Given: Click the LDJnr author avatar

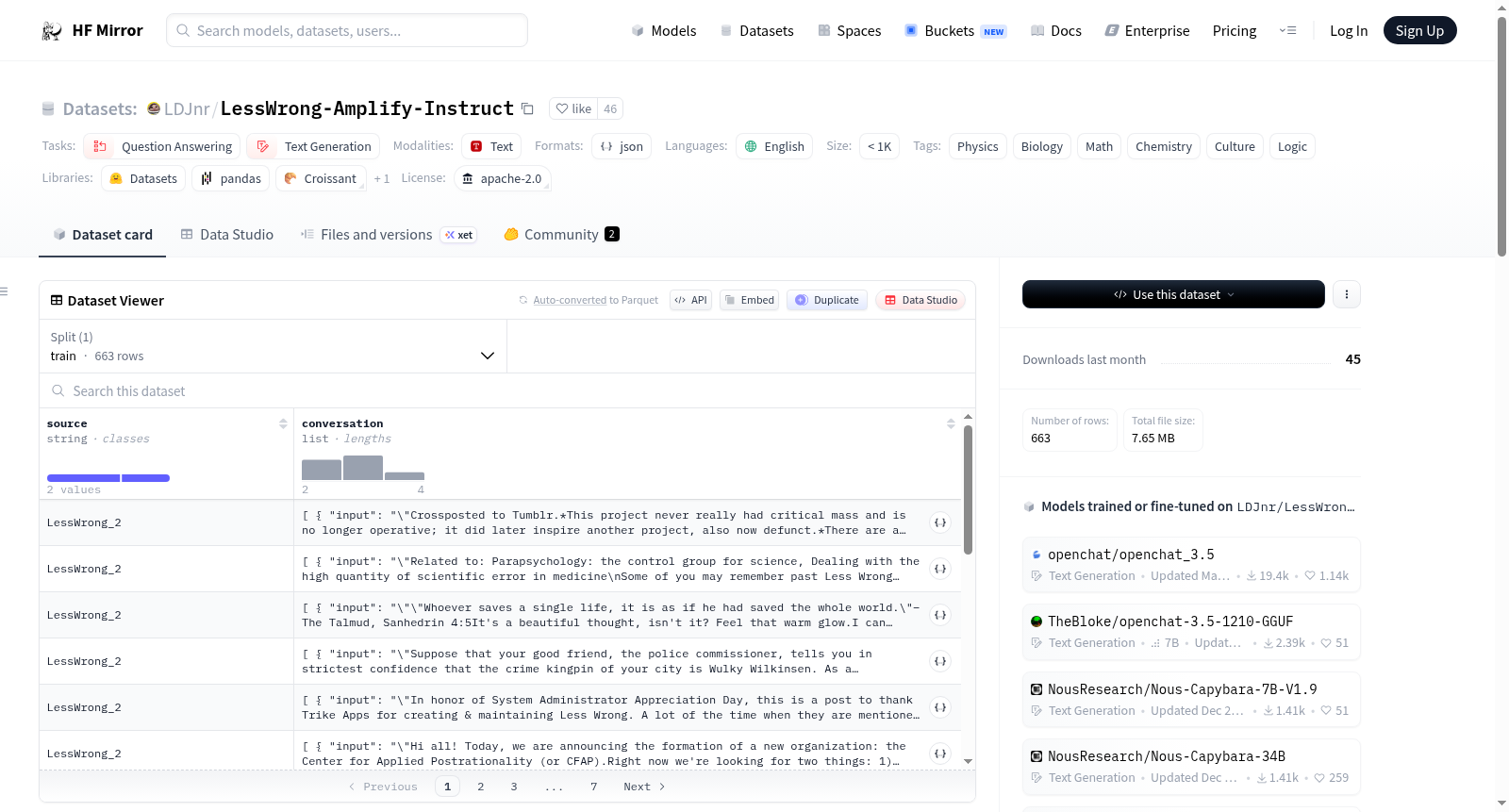Looking at the screenshot, I should [x=154, y=108].
